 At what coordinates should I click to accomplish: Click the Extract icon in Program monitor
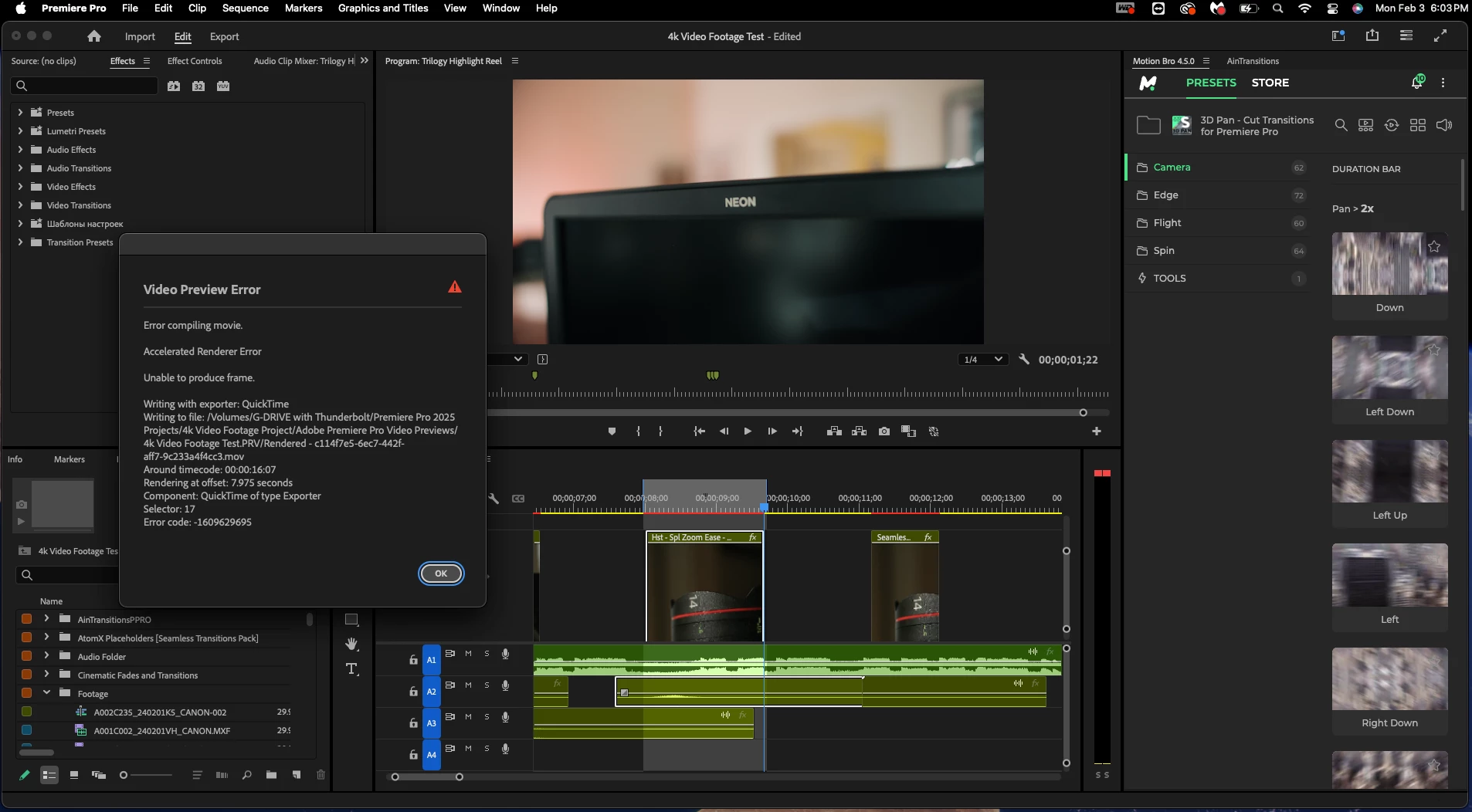point(859,431)
